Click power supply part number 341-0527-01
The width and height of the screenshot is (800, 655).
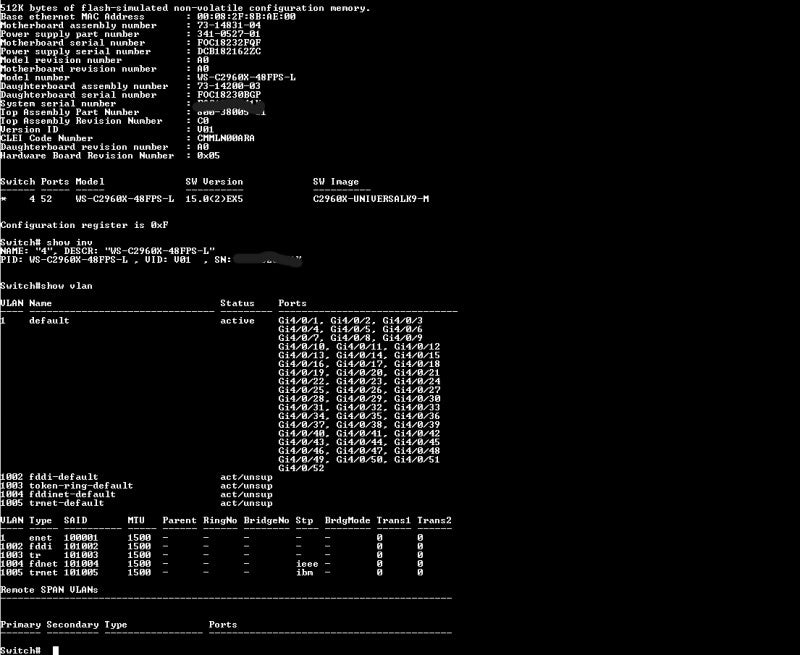tap(229, 34)
